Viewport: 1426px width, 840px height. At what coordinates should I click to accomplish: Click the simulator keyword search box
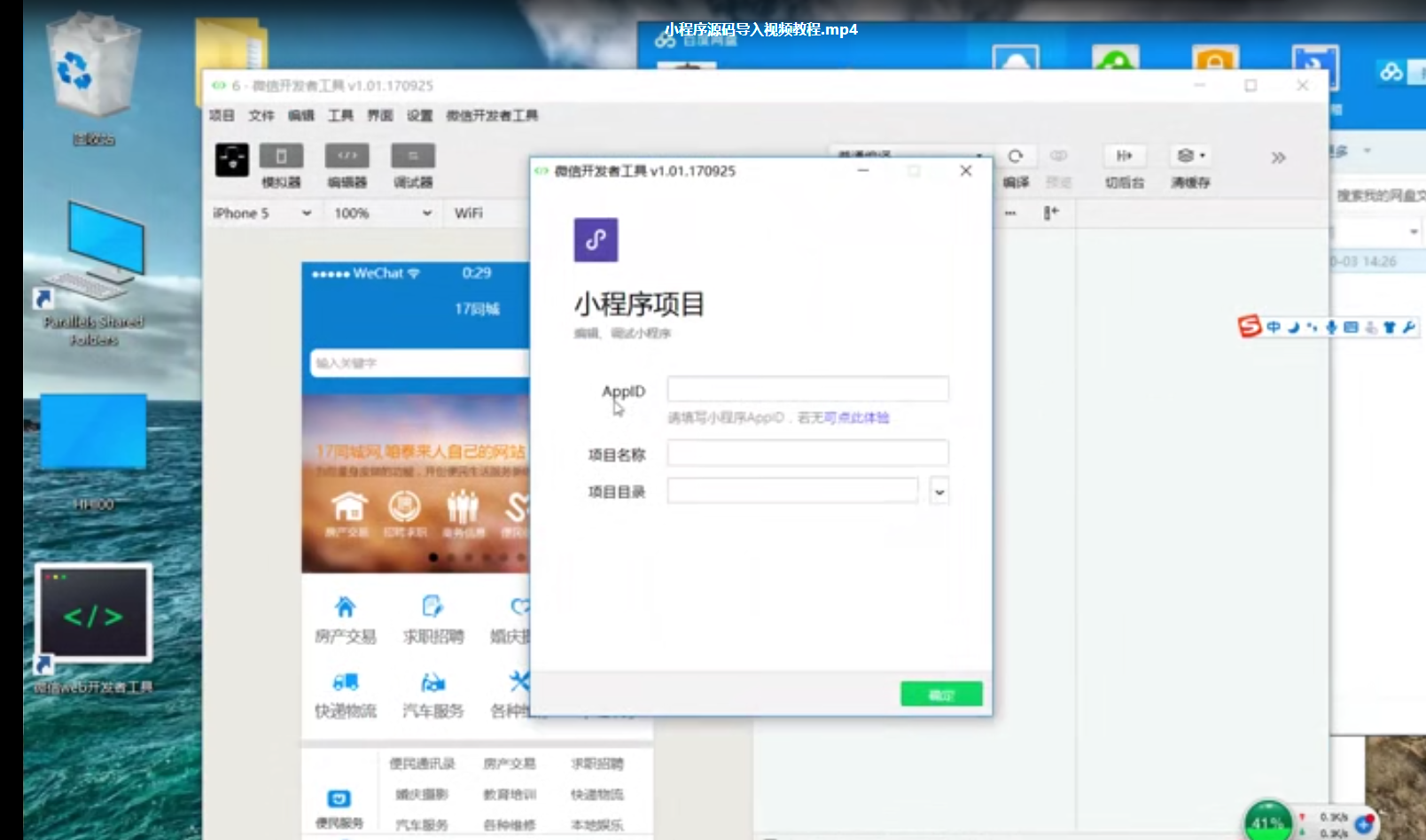420,363
